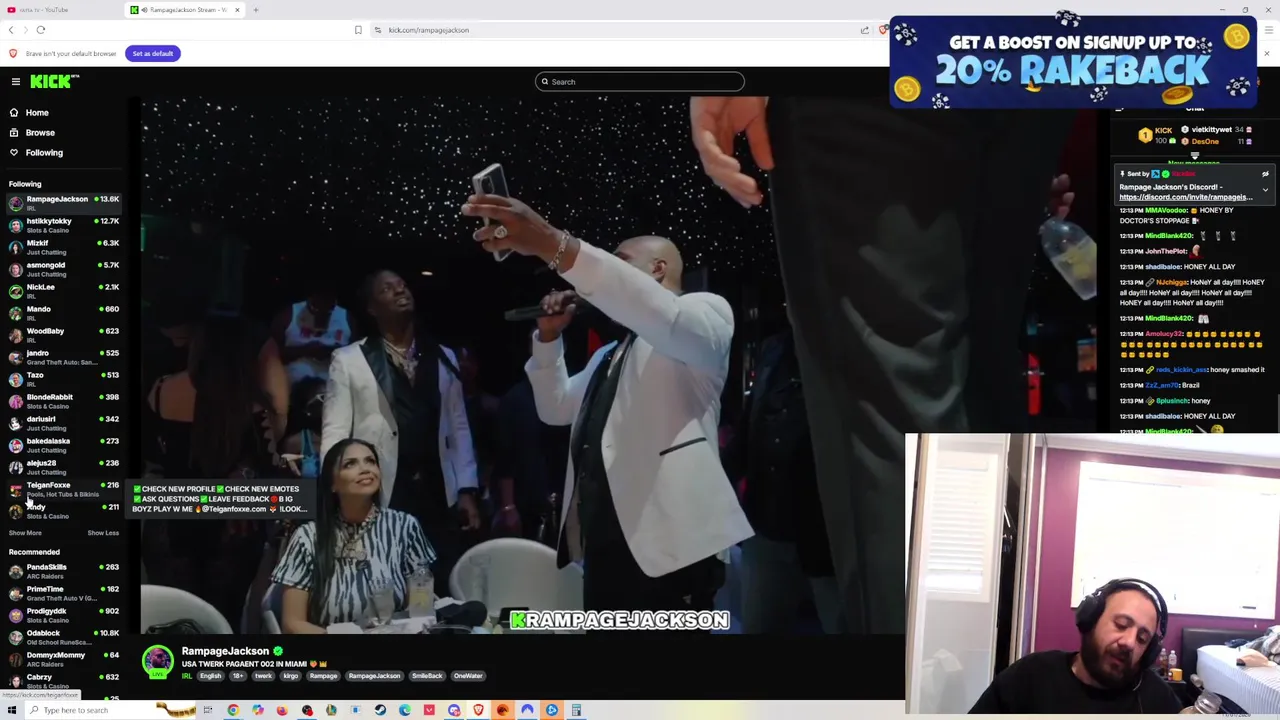Click the share icon in address bar
The height and width of the screenshot is (720, 1280).
click(864, 30)
